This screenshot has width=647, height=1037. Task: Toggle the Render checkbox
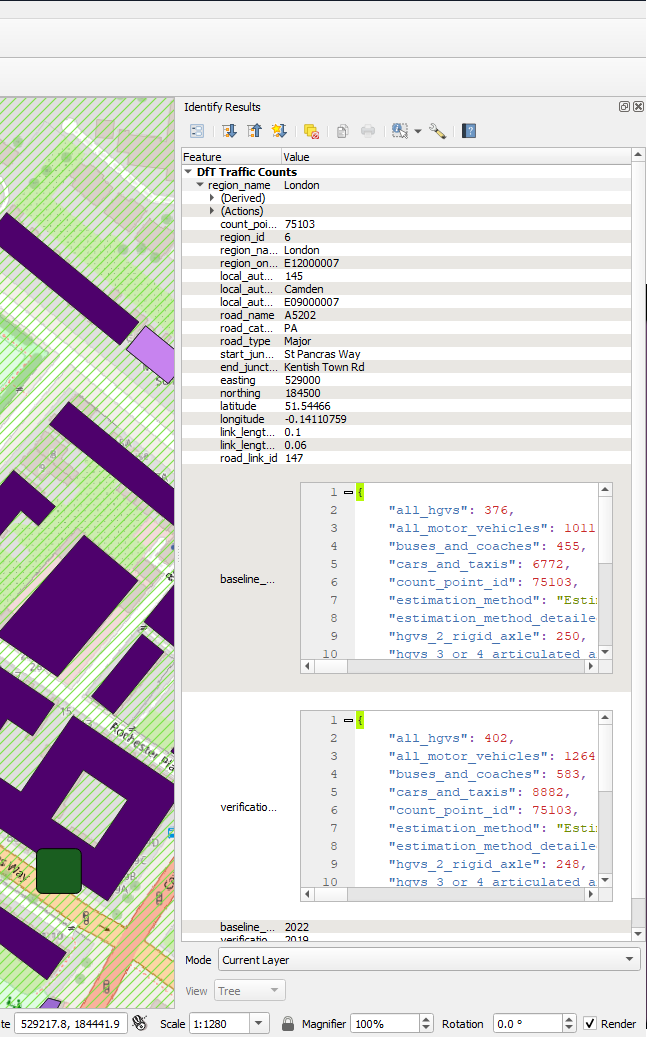(x=591, y=1024)
